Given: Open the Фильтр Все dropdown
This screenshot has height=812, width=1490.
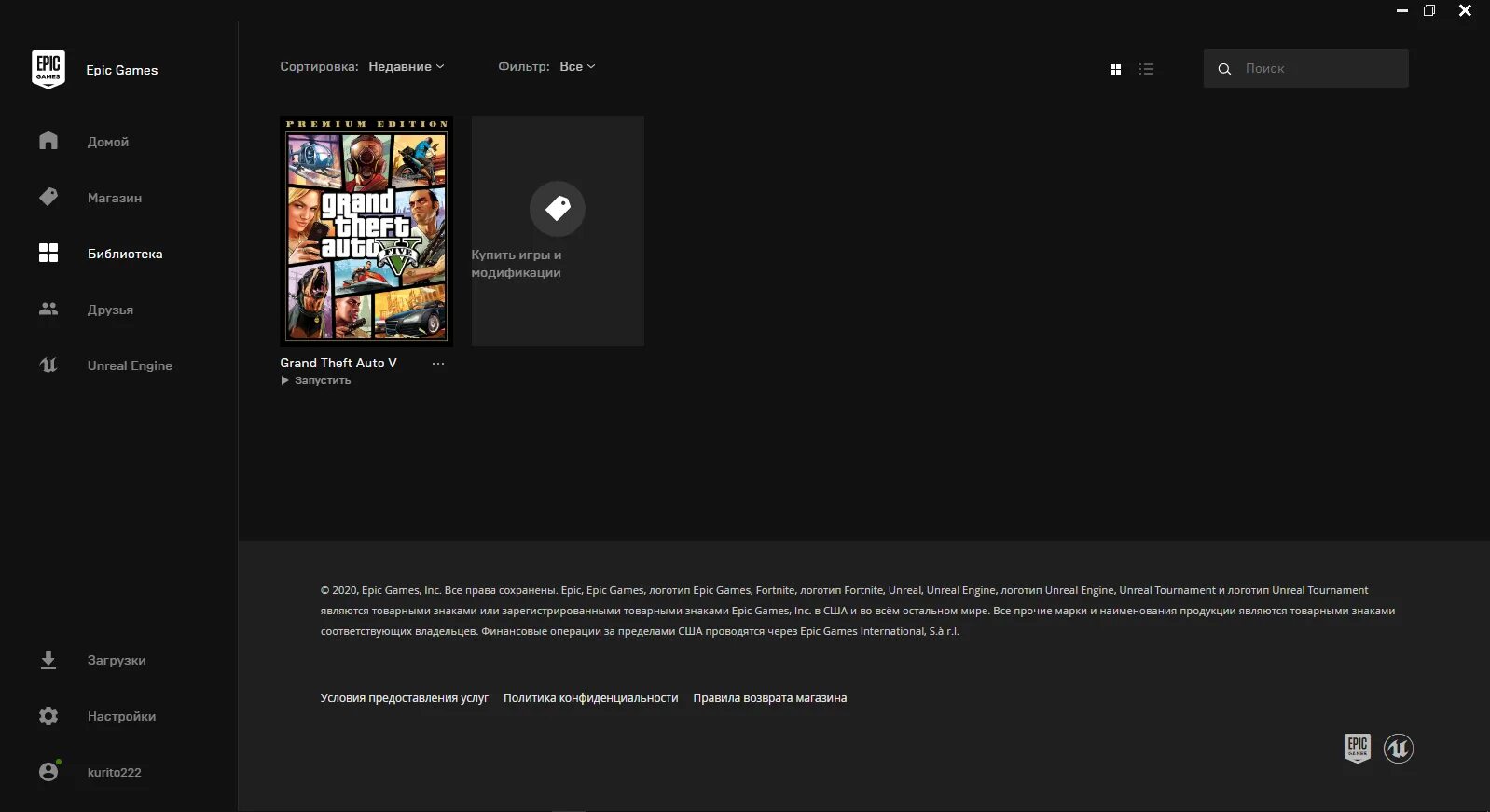Looking at the screenshot, I should tap(577, 66).
